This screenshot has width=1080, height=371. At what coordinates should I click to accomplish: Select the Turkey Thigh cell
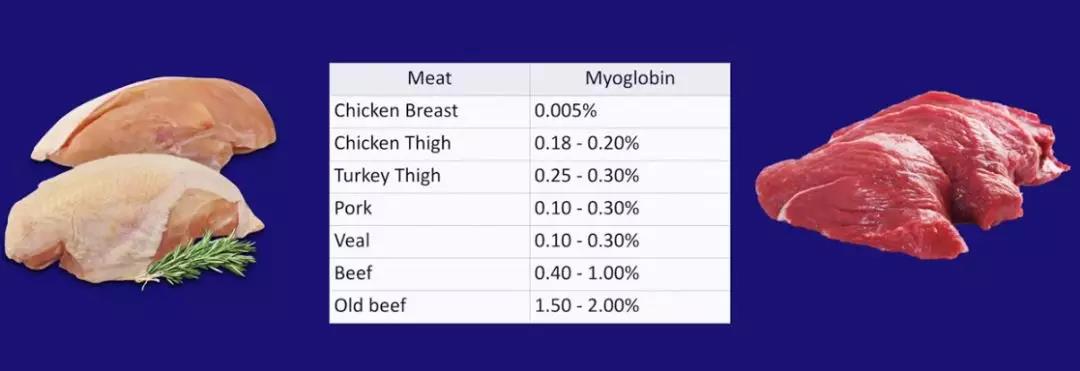coord(429,176)
